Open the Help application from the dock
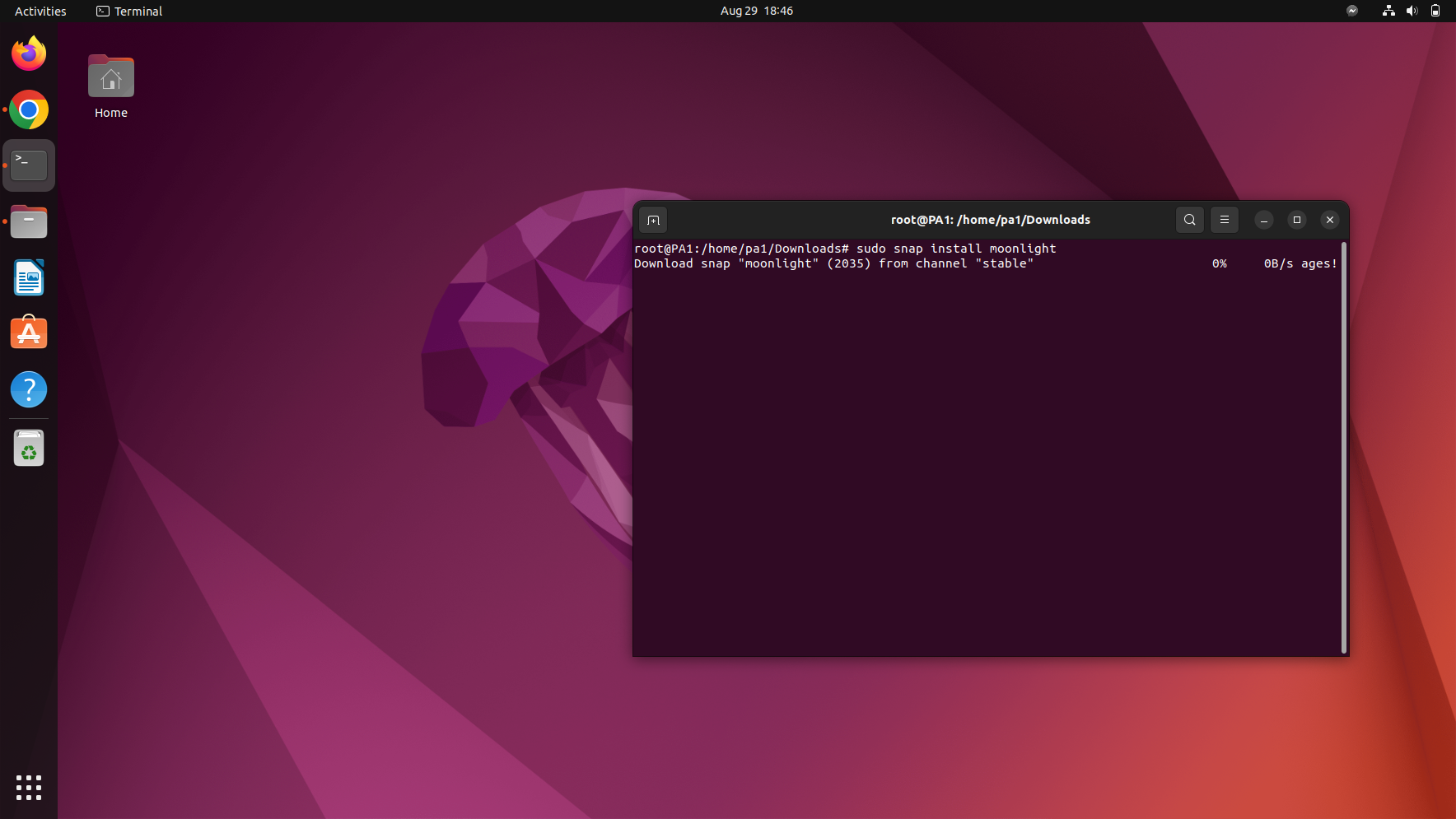The width and height of the screenshot is (1456, 819). tap(29, 389)
